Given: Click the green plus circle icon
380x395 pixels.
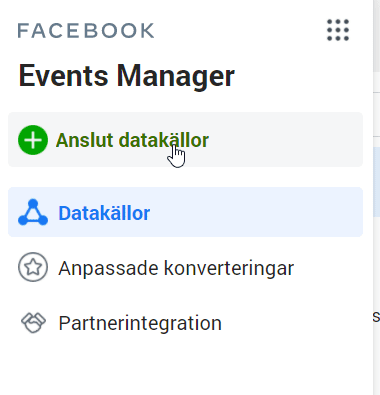Looking at the screenshot, I should 33,140.
